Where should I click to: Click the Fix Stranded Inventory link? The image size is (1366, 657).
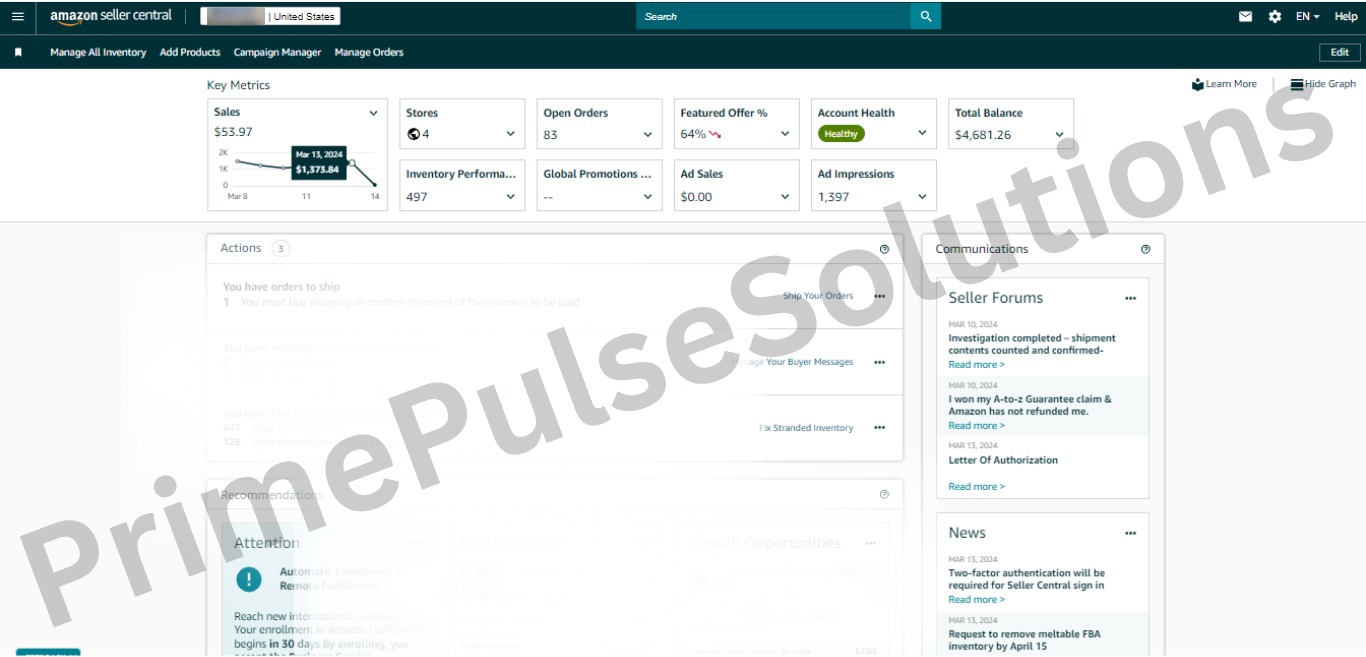(x=806, y=428)
